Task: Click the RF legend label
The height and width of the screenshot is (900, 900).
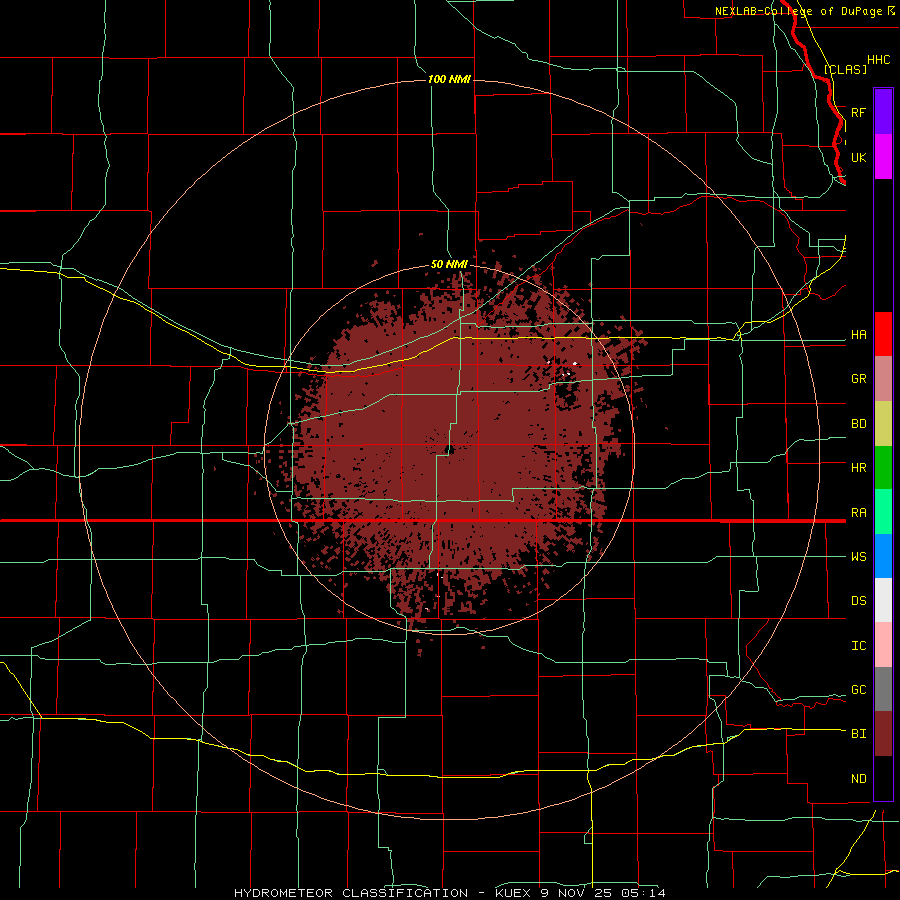Action: click(x=859, y=112)
